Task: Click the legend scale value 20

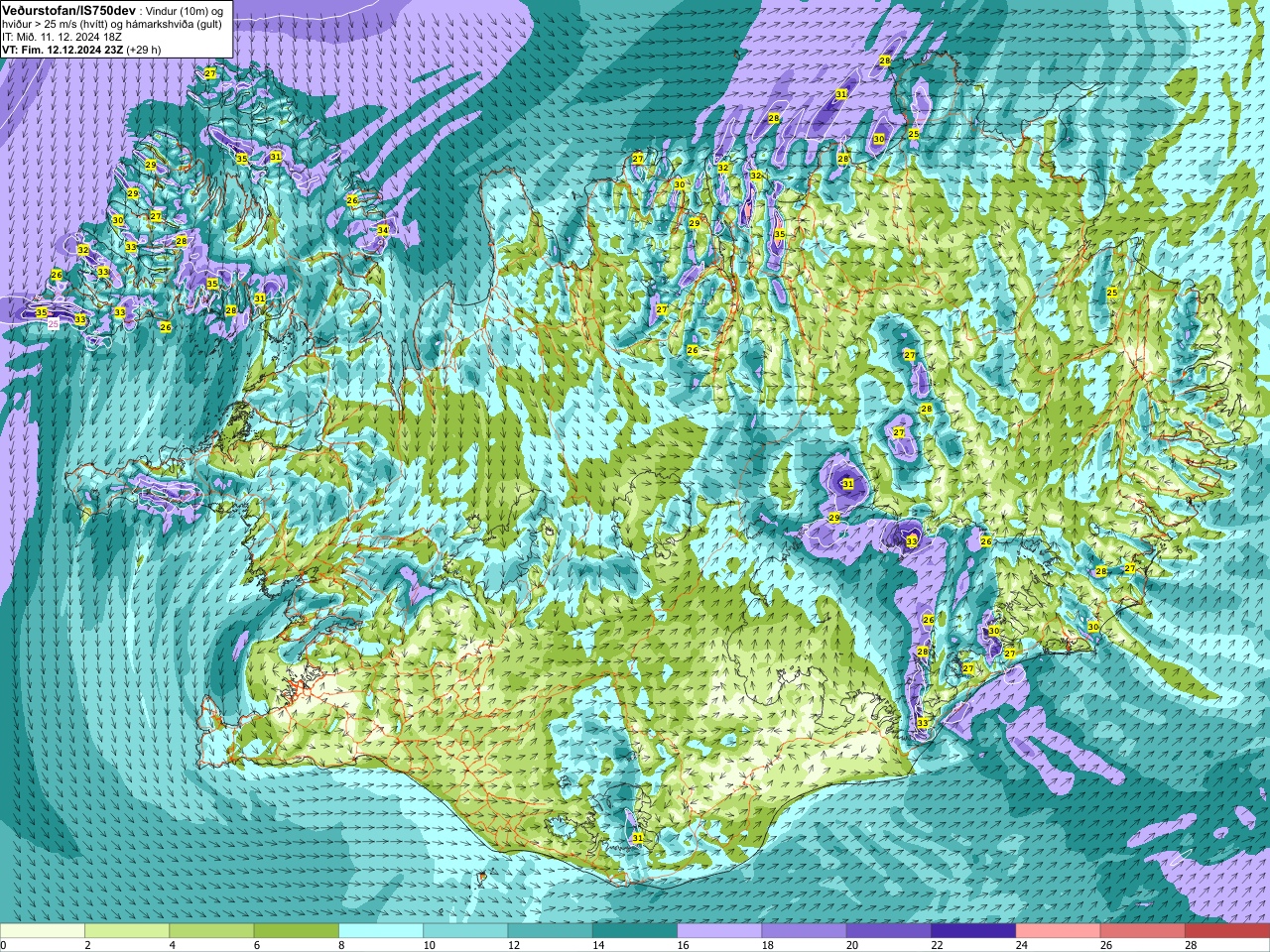Action: (852, 945)
